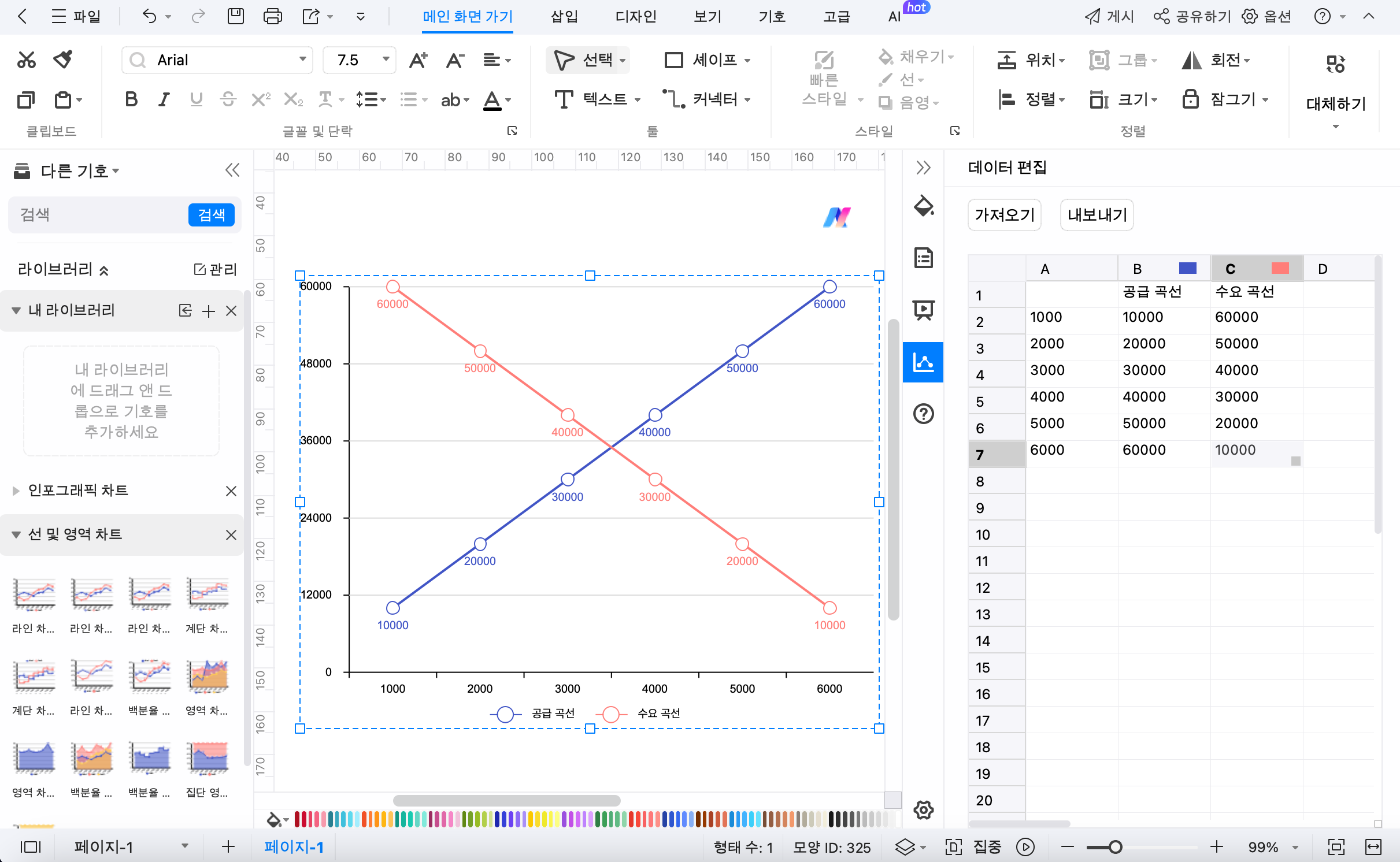1400x862 pixels.
Task: Open the Arial font dropdown
Action: tap(302, 60)
